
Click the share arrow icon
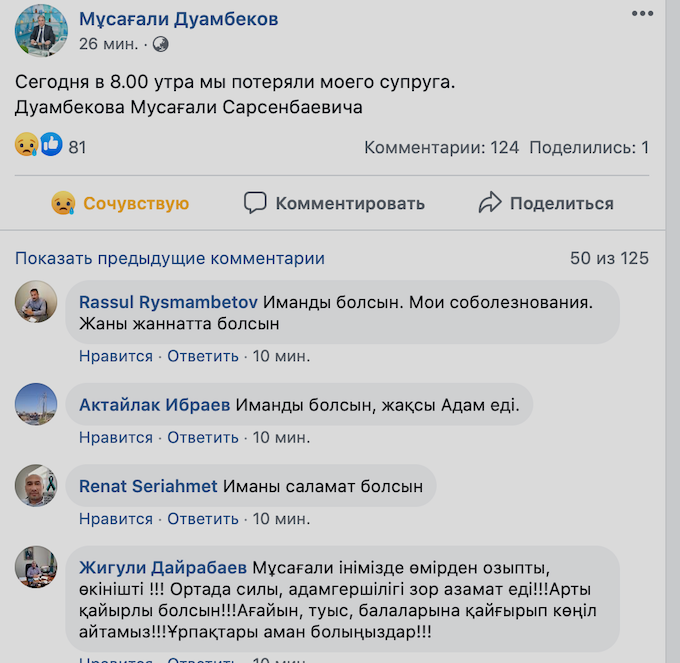point(490,203)
